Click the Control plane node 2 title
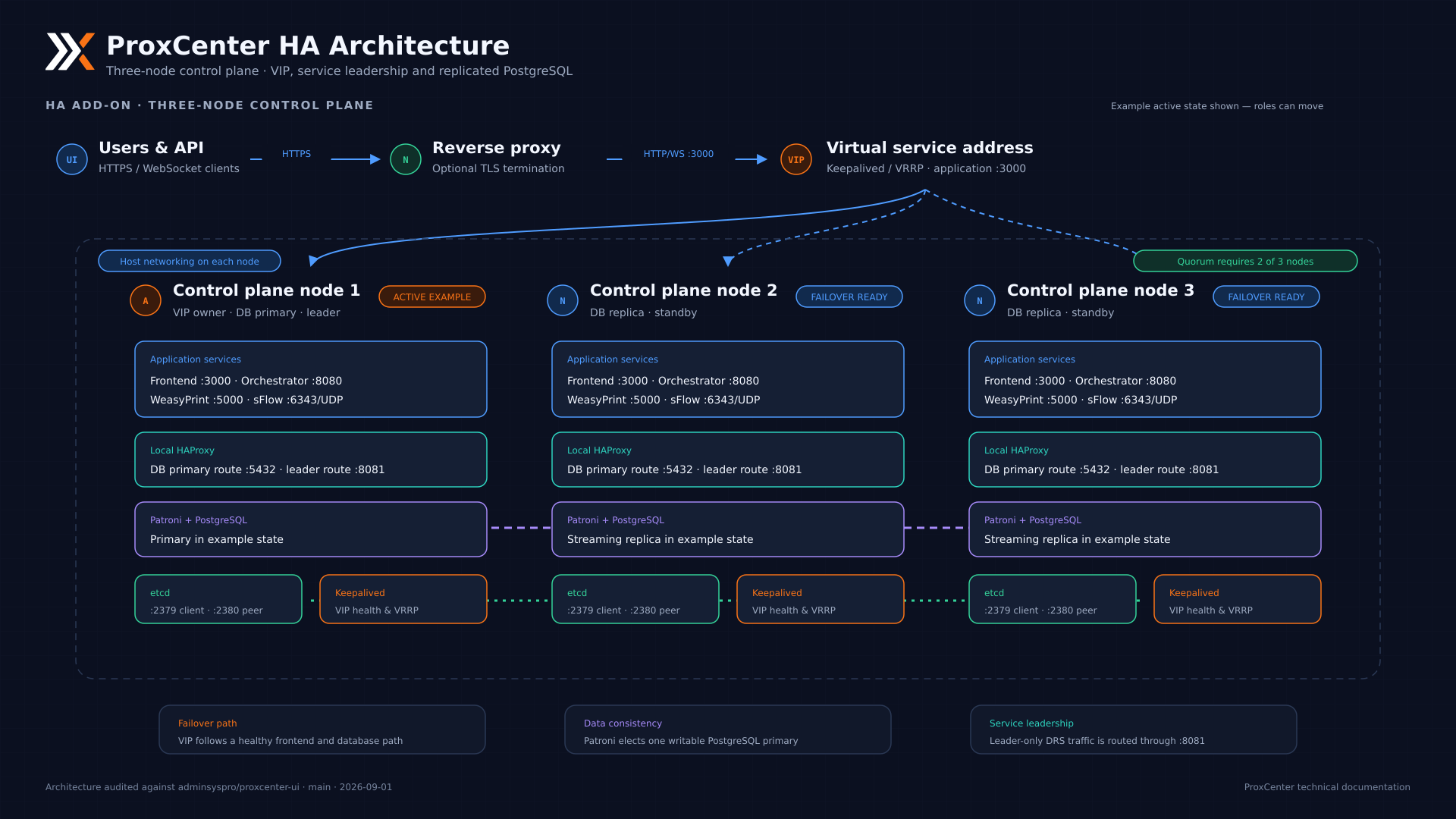This screenshot has width=1456, height=819. [683, 290]
